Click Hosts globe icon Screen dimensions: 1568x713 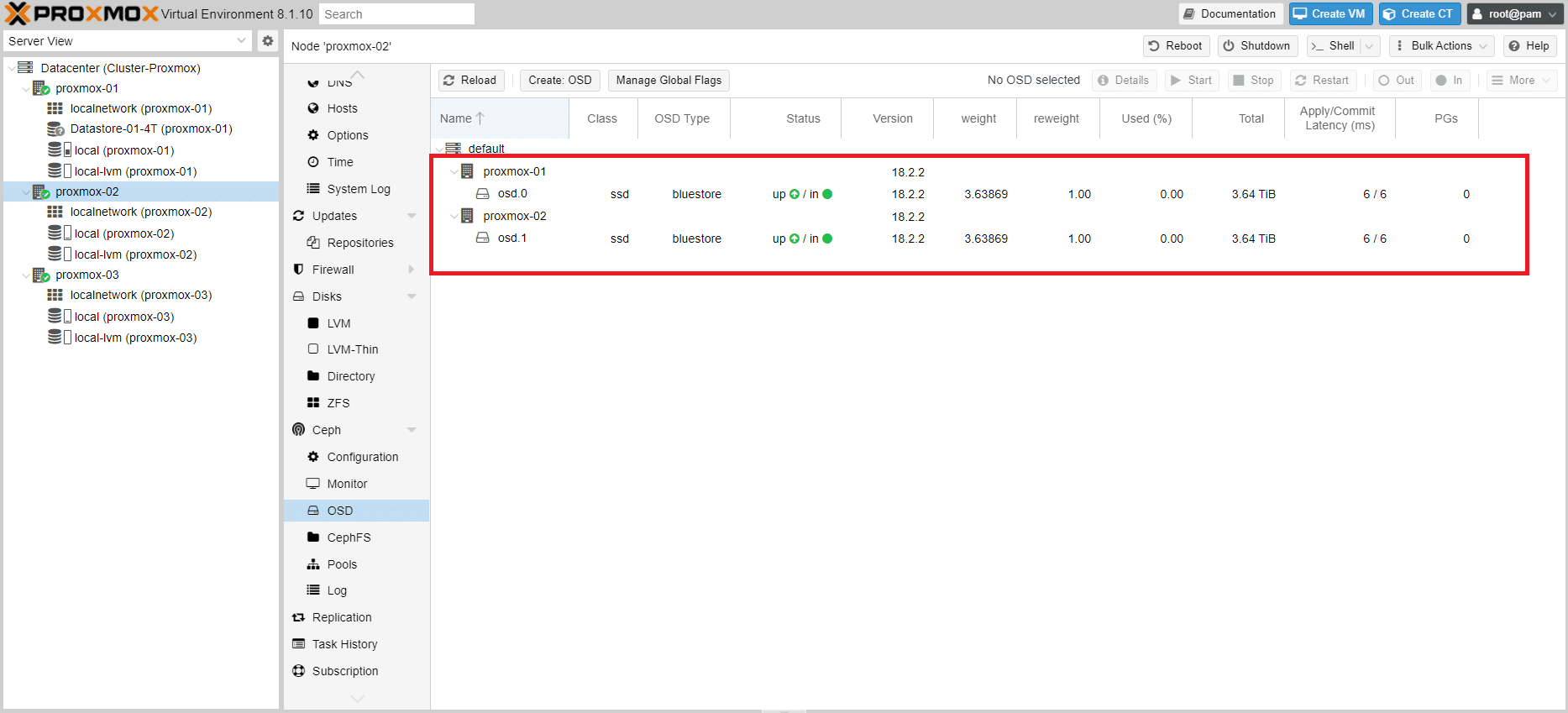(313, 108)
